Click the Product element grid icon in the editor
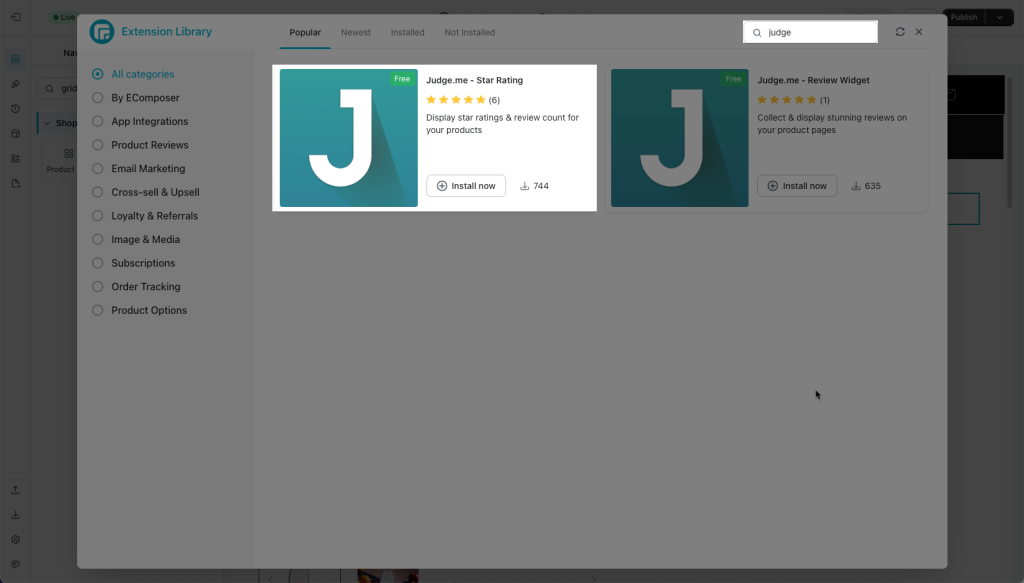 coord(69,154)
